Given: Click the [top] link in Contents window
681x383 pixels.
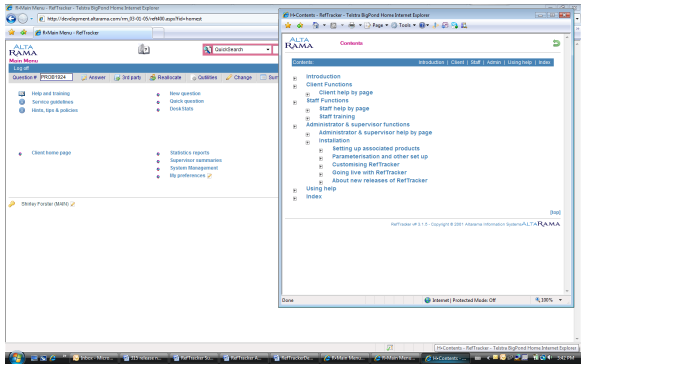Looking at the screenshot, I should [555, 212].
